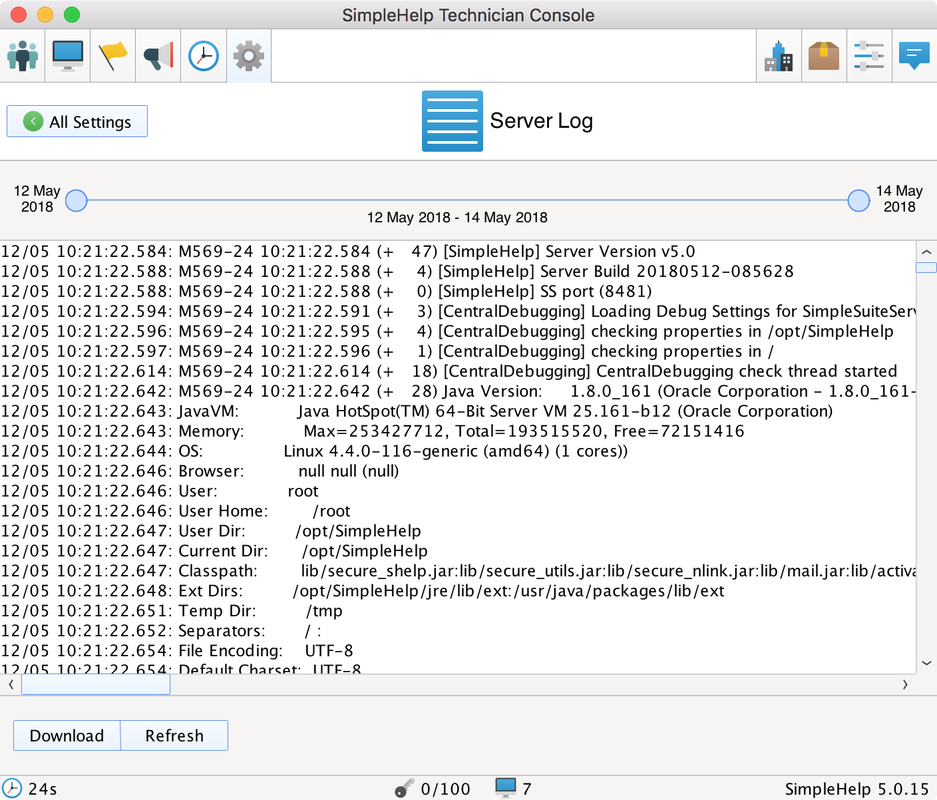
Task: Click log line 'Server Build 20180512-085628'
Action: [397, 271]
